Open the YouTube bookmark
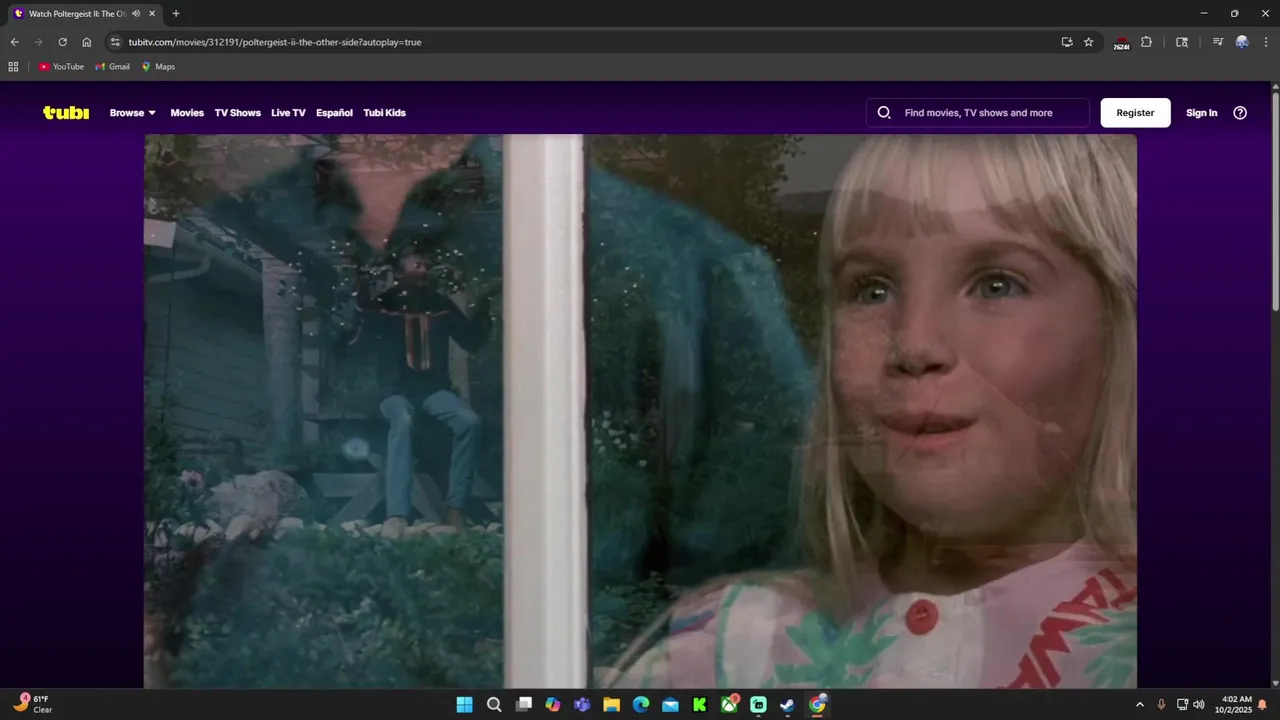 [61, 67]
